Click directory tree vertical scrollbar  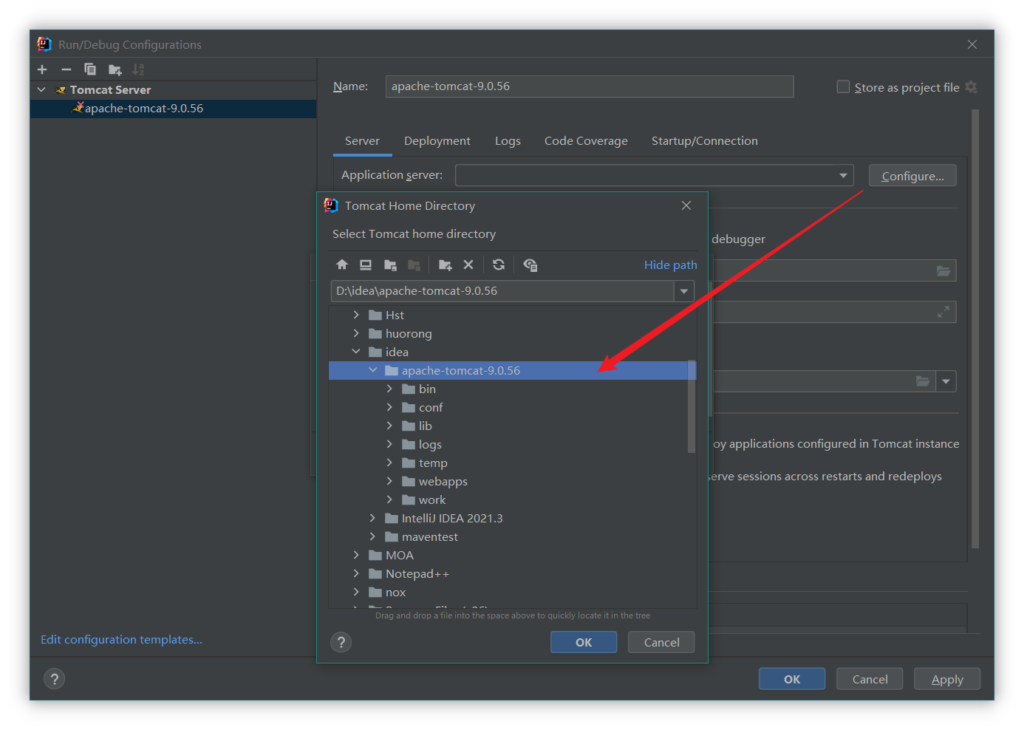click(692, 406)
